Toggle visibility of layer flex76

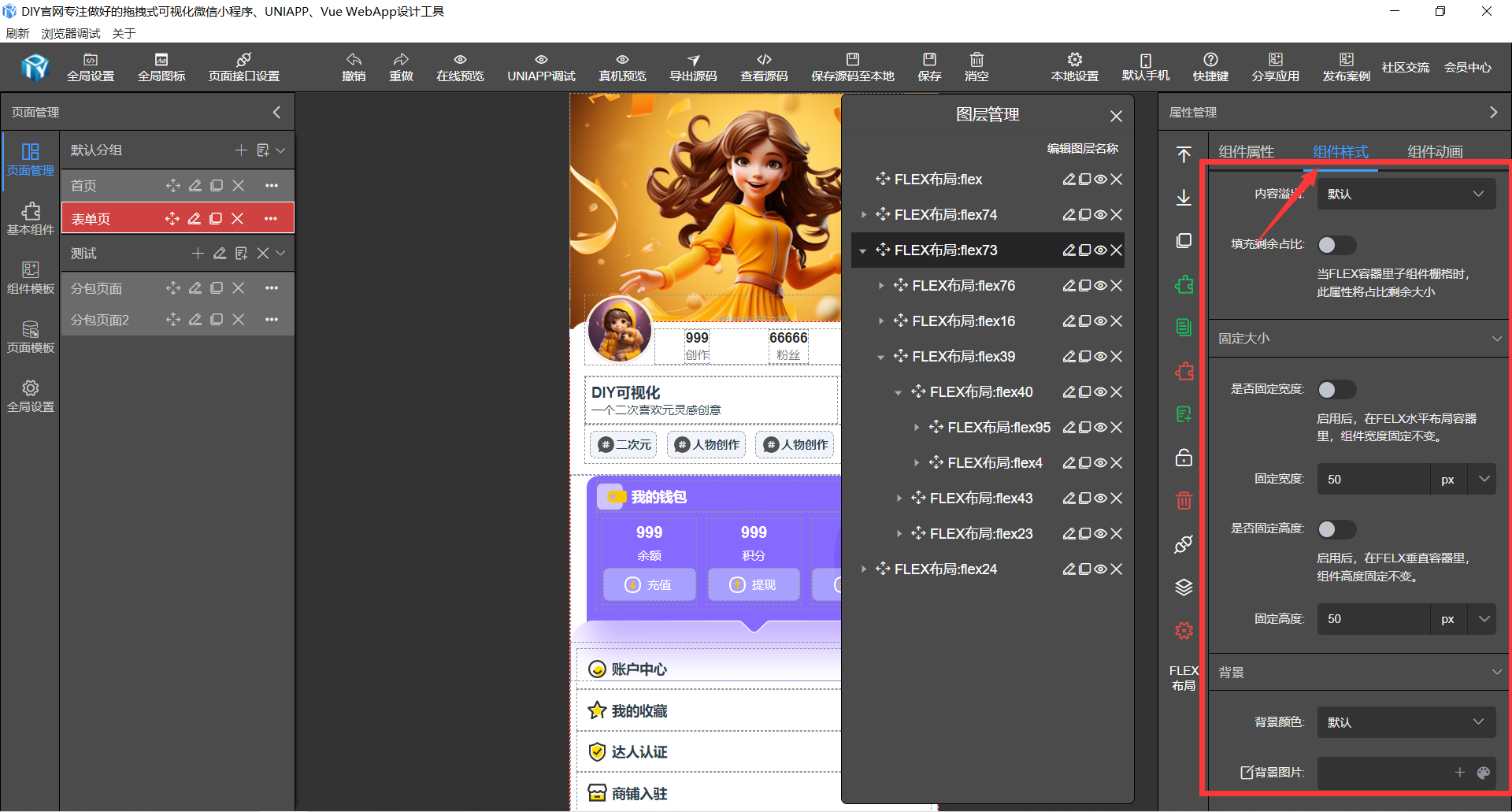tap(1100, 286)
